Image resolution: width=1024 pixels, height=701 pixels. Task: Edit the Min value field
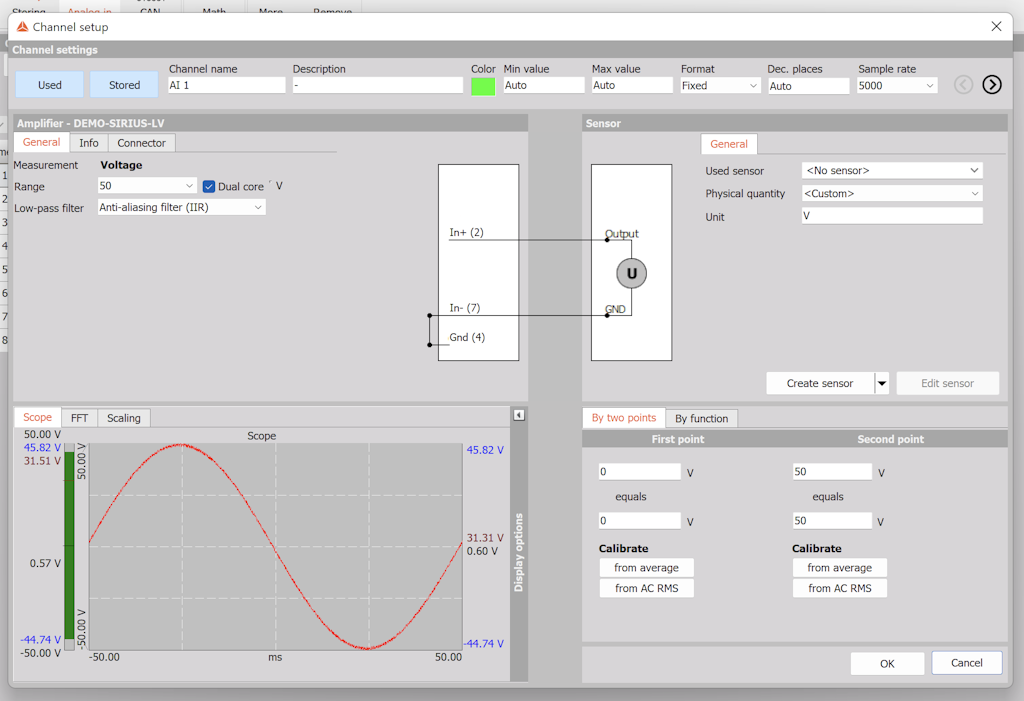543,85
